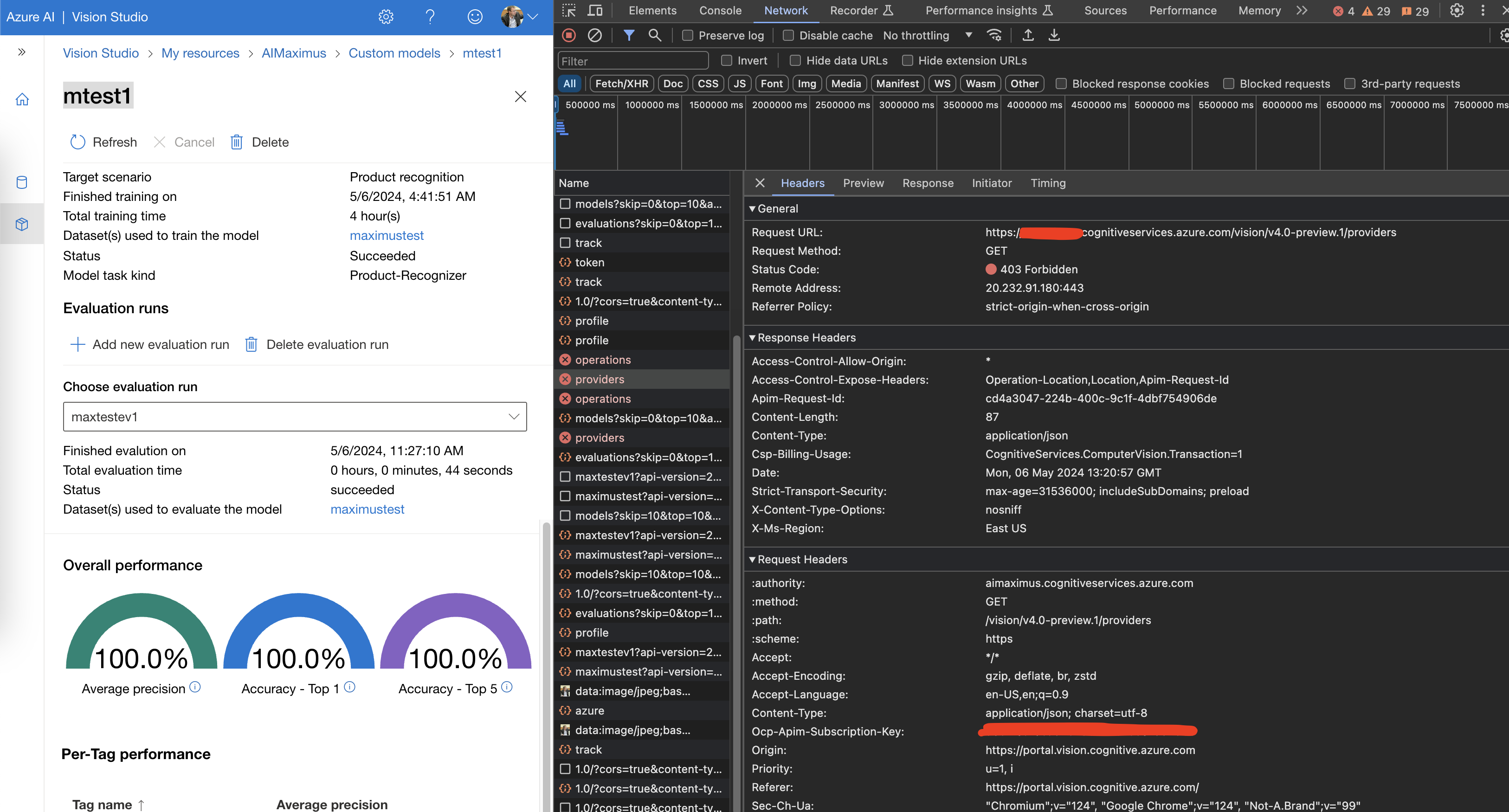Select the token request row
Viewport: 1509px width, 812px height.
point(641,263)
